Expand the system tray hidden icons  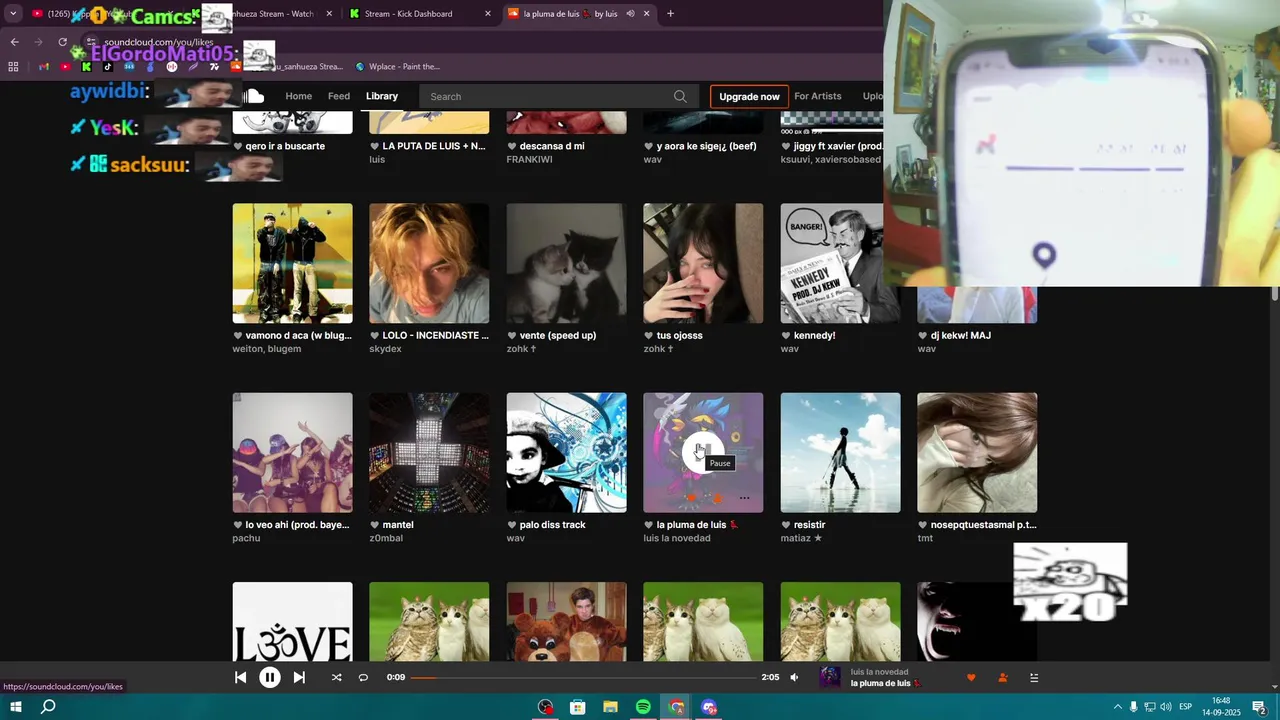[1118, 707]
